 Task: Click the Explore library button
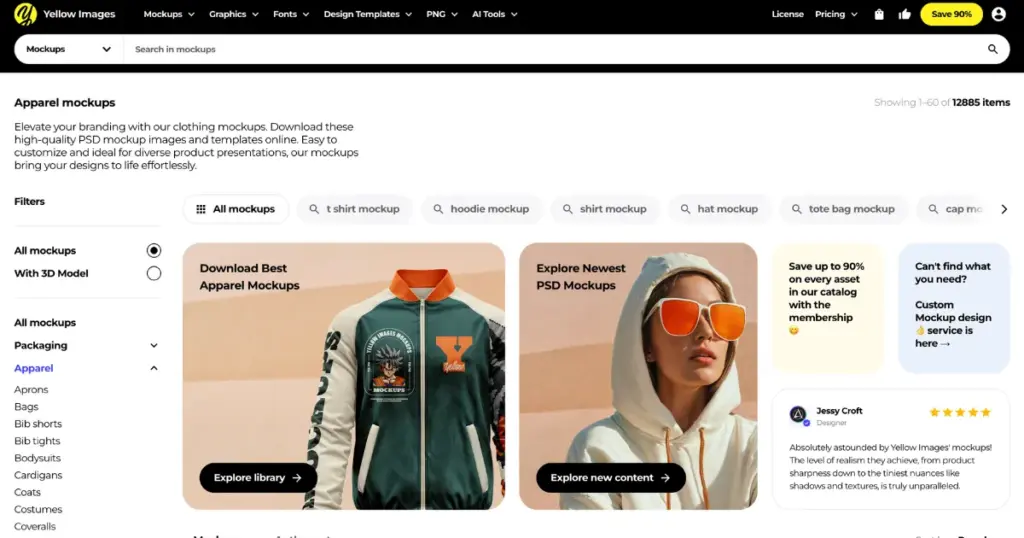pos(258,478)
